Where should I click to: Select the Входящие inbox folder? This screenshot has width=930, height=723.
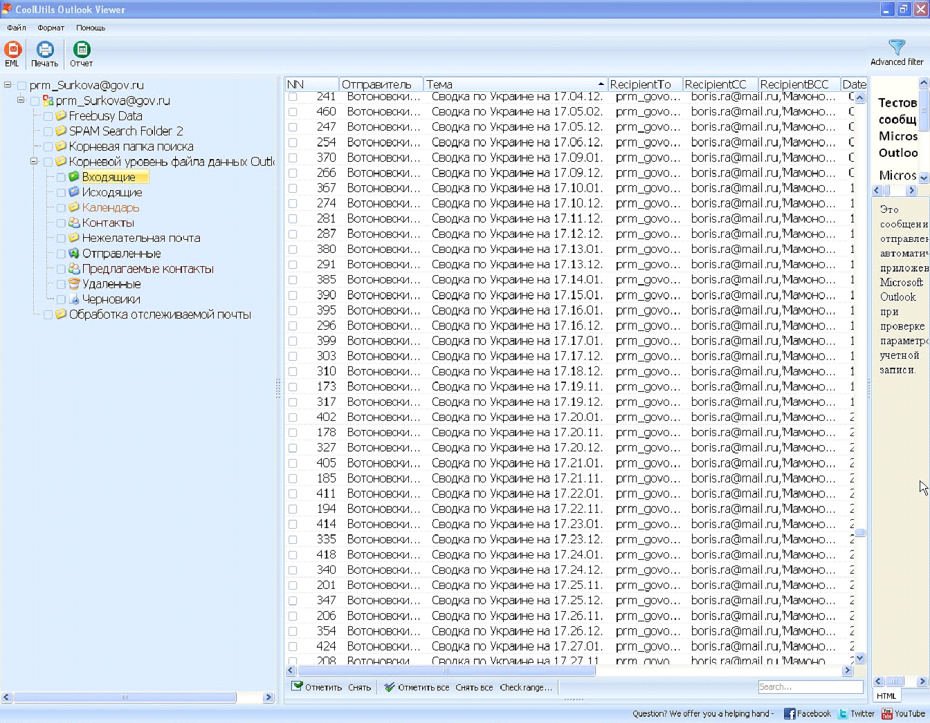click(108, 177)
